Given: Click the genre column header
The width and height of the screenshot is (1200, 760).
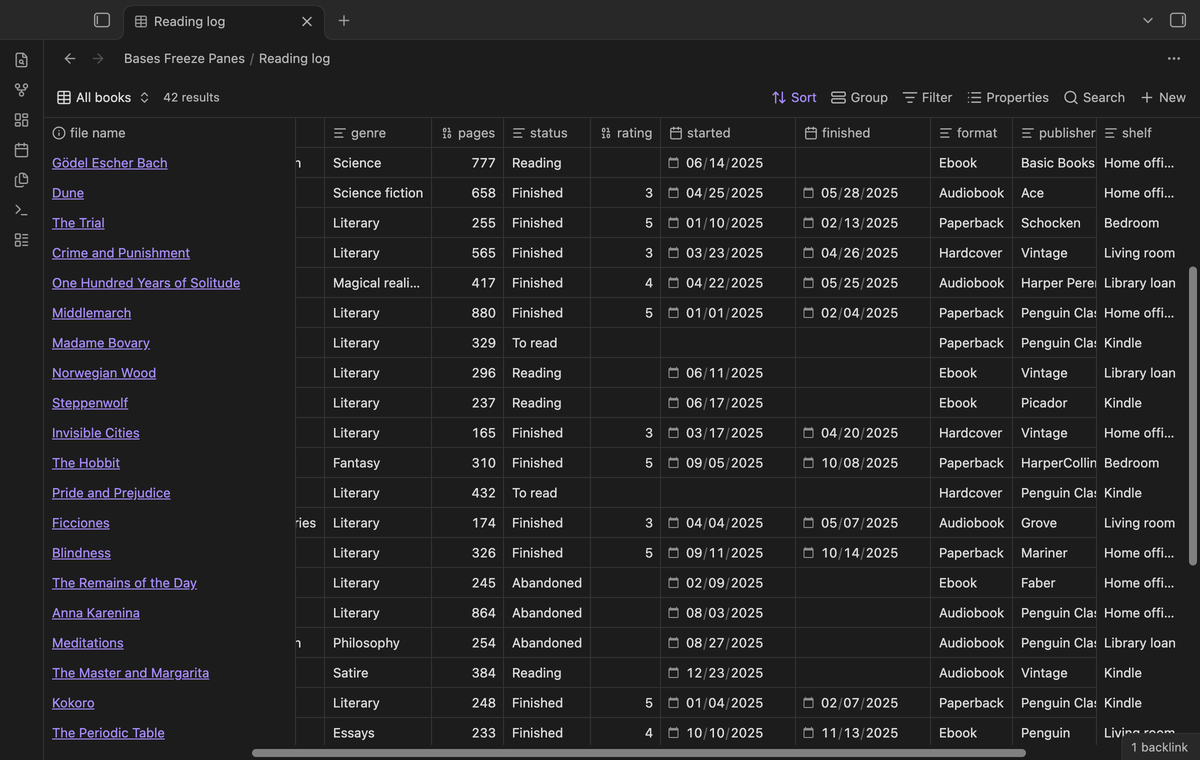Looking at the screenshot, I should point(378,133).
